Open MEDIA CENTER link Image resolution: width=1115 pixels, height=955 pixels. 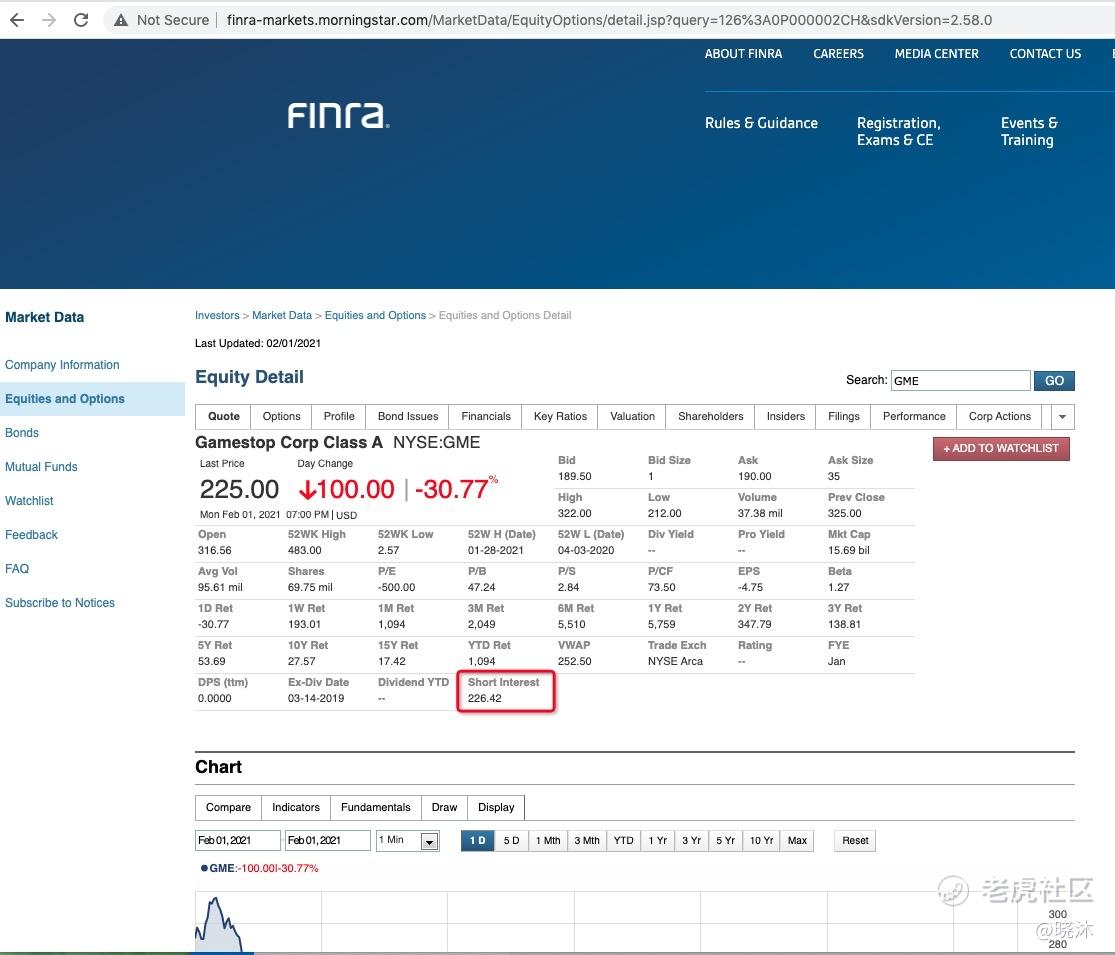pyautogui.click(x=937, y=53)
